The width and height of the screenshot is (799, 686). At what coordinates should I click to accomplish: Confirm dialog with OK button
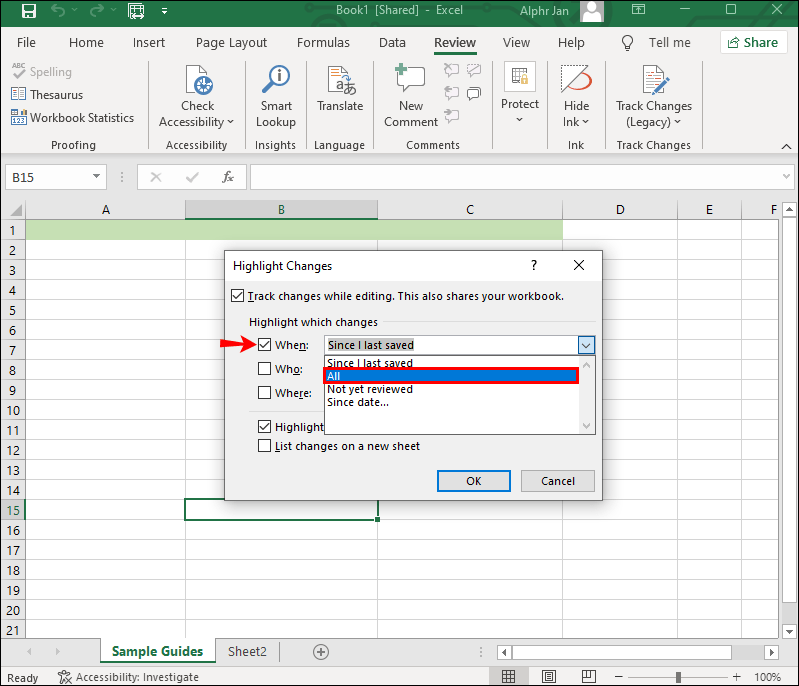tap(473, 481)
